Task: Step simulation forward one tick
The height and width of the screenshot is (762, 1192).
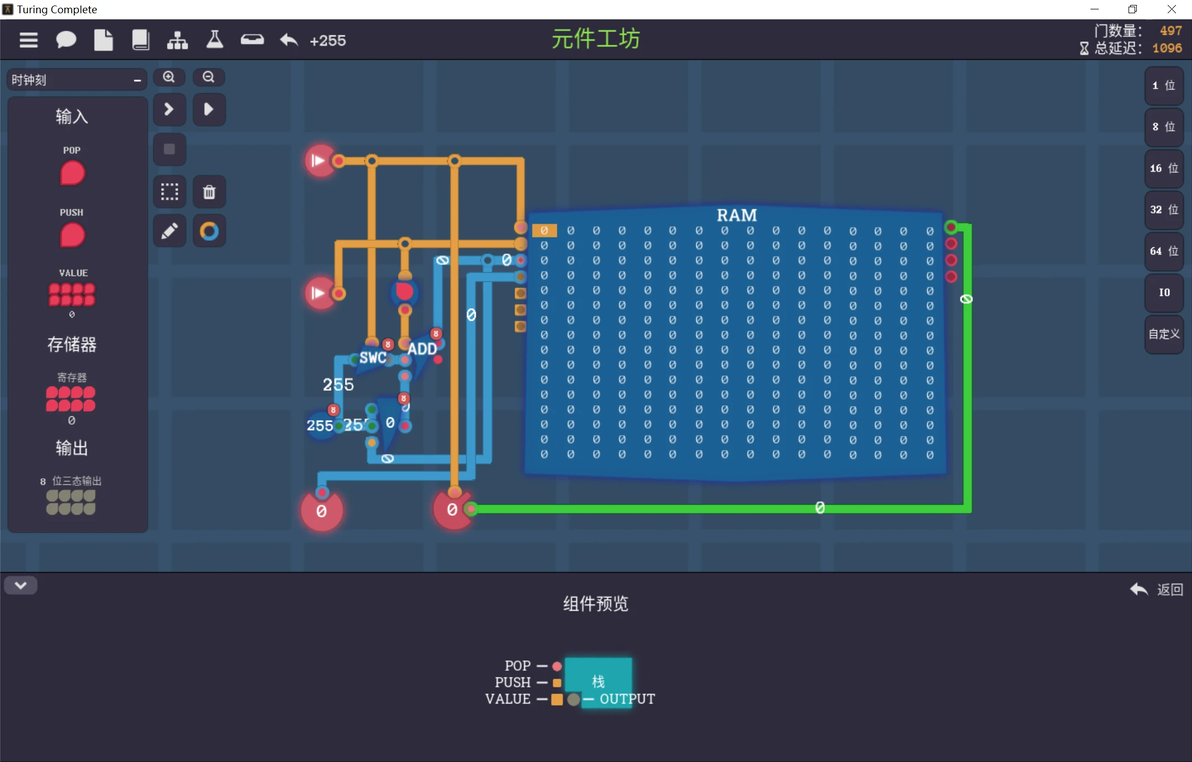Action: point(169,110)
